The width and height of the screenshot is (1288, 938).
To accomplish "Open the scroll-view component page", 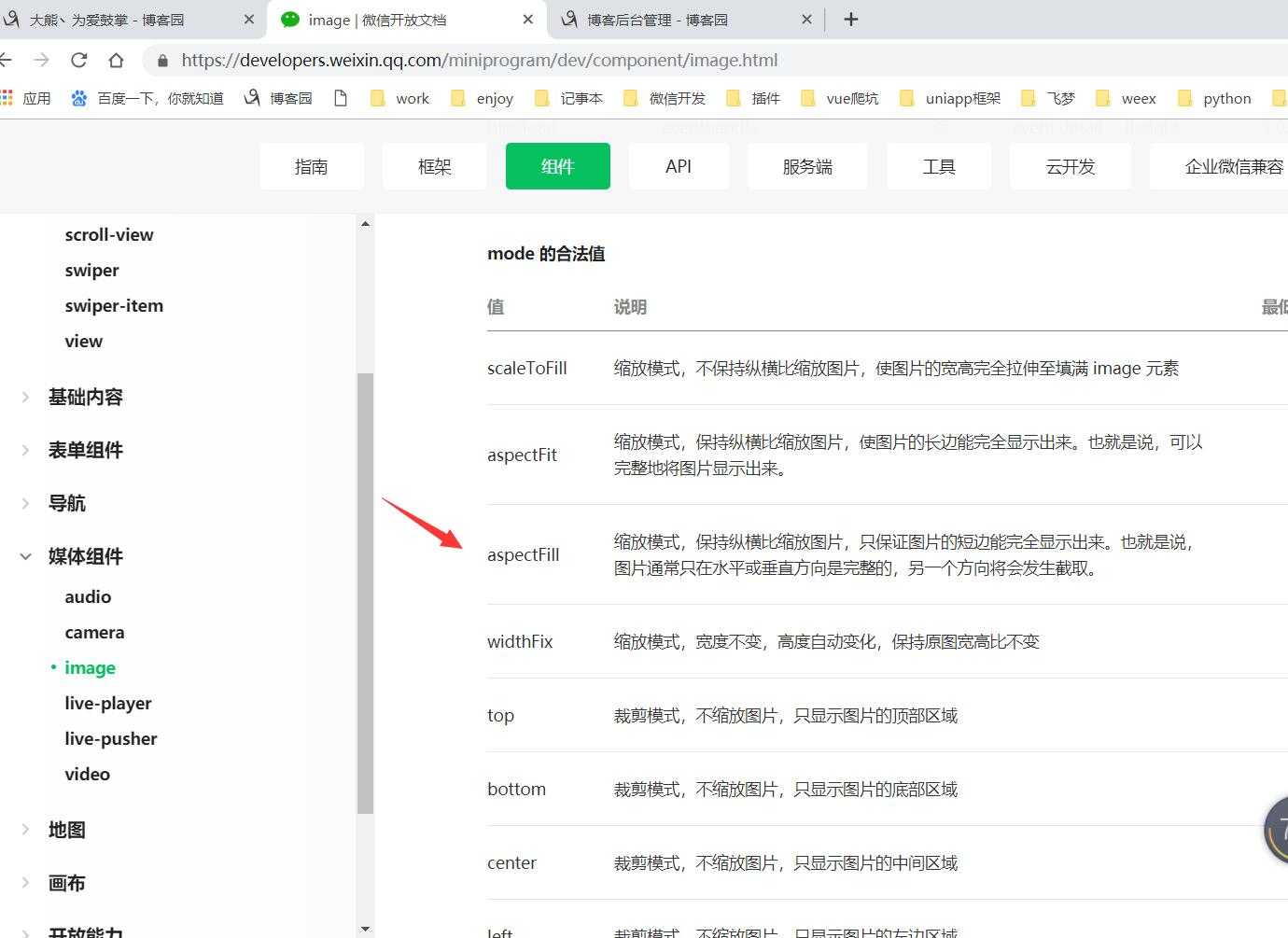I will pos(109,234).
